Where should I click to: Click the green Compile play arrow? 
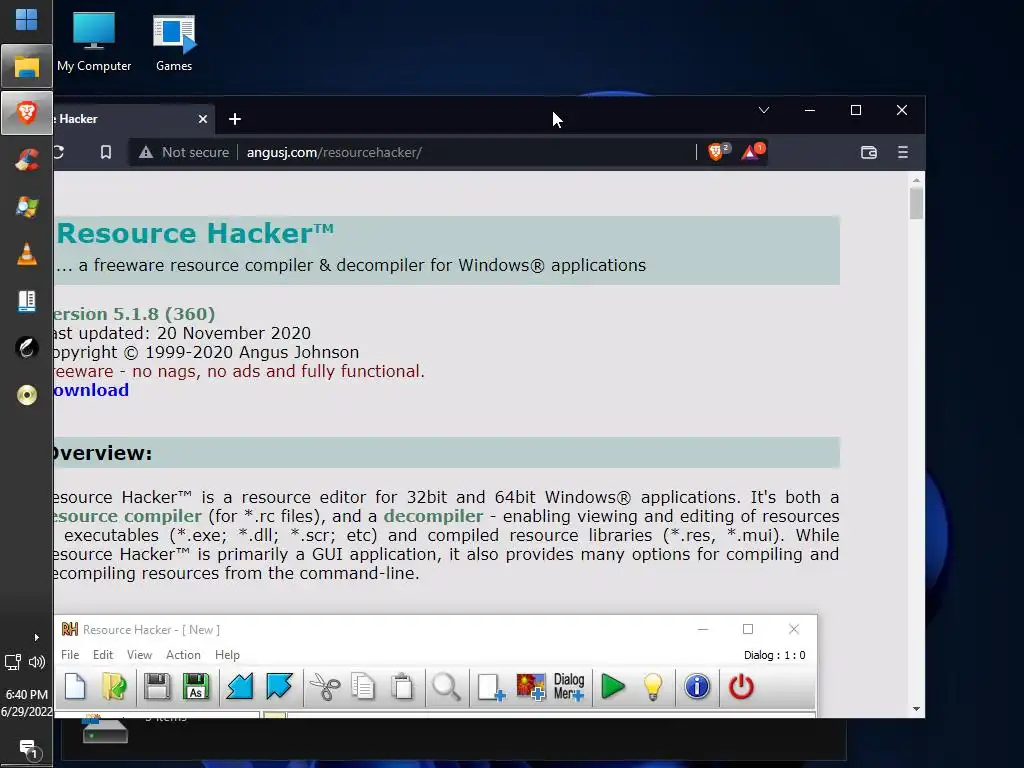(613, 687)
